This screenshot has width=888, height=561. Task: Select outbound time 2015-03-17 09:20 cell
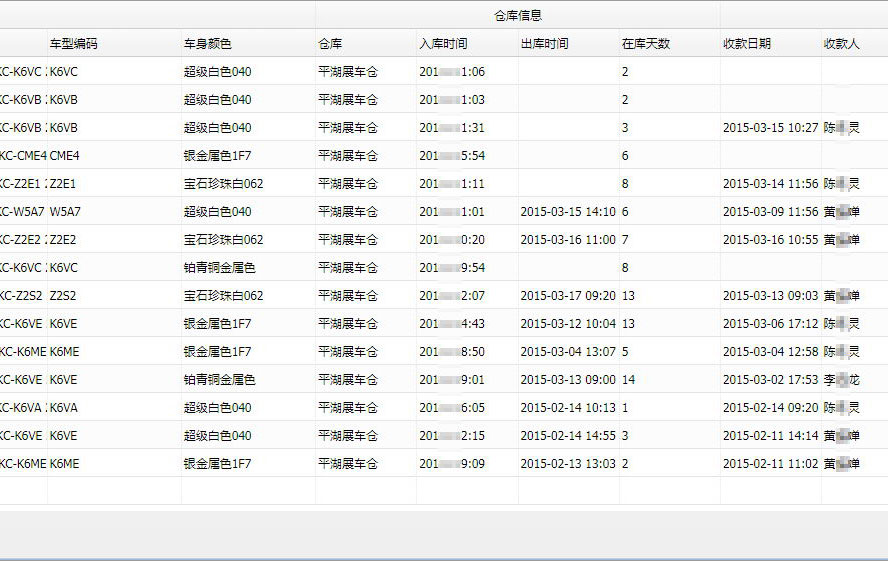click(567, 296)
